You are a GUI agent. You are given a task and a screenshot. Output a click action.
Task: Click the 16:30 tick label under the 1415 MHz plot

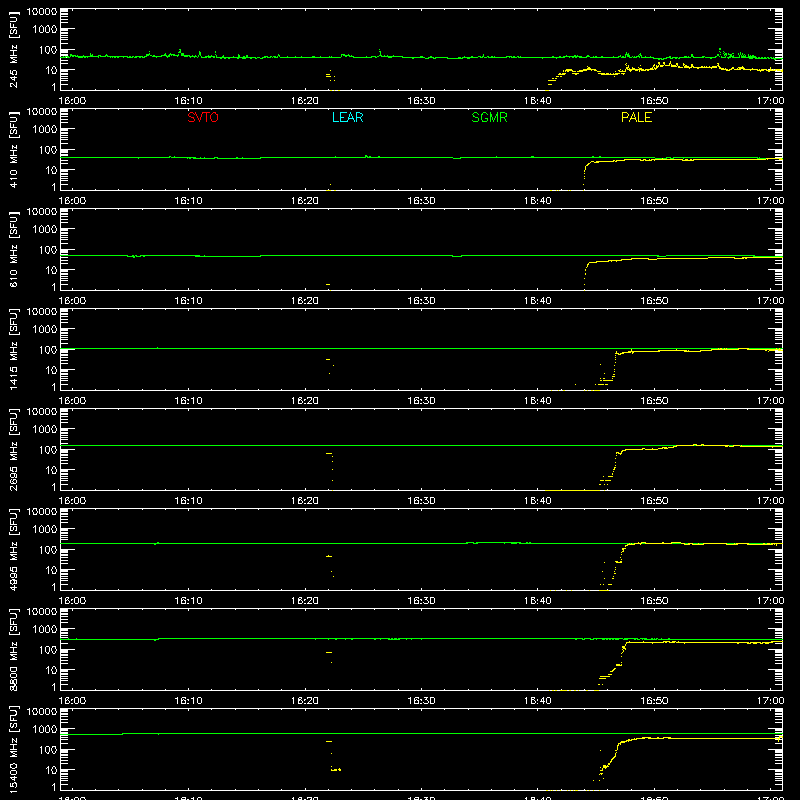[x=421, y=401]
